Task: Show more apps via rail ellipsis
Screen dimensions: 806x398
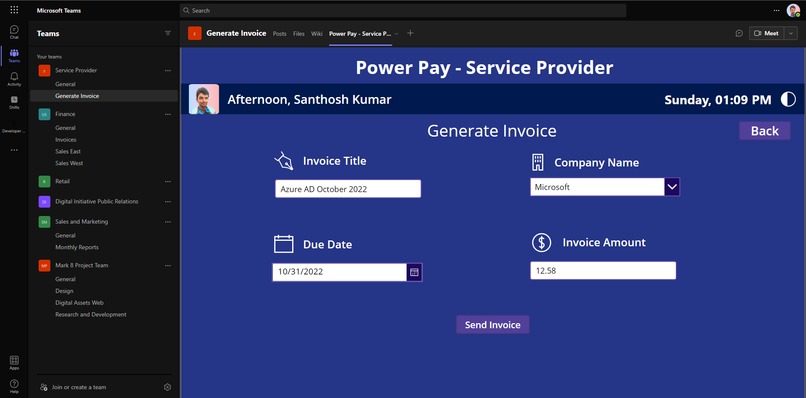Action: pos(14,150)
